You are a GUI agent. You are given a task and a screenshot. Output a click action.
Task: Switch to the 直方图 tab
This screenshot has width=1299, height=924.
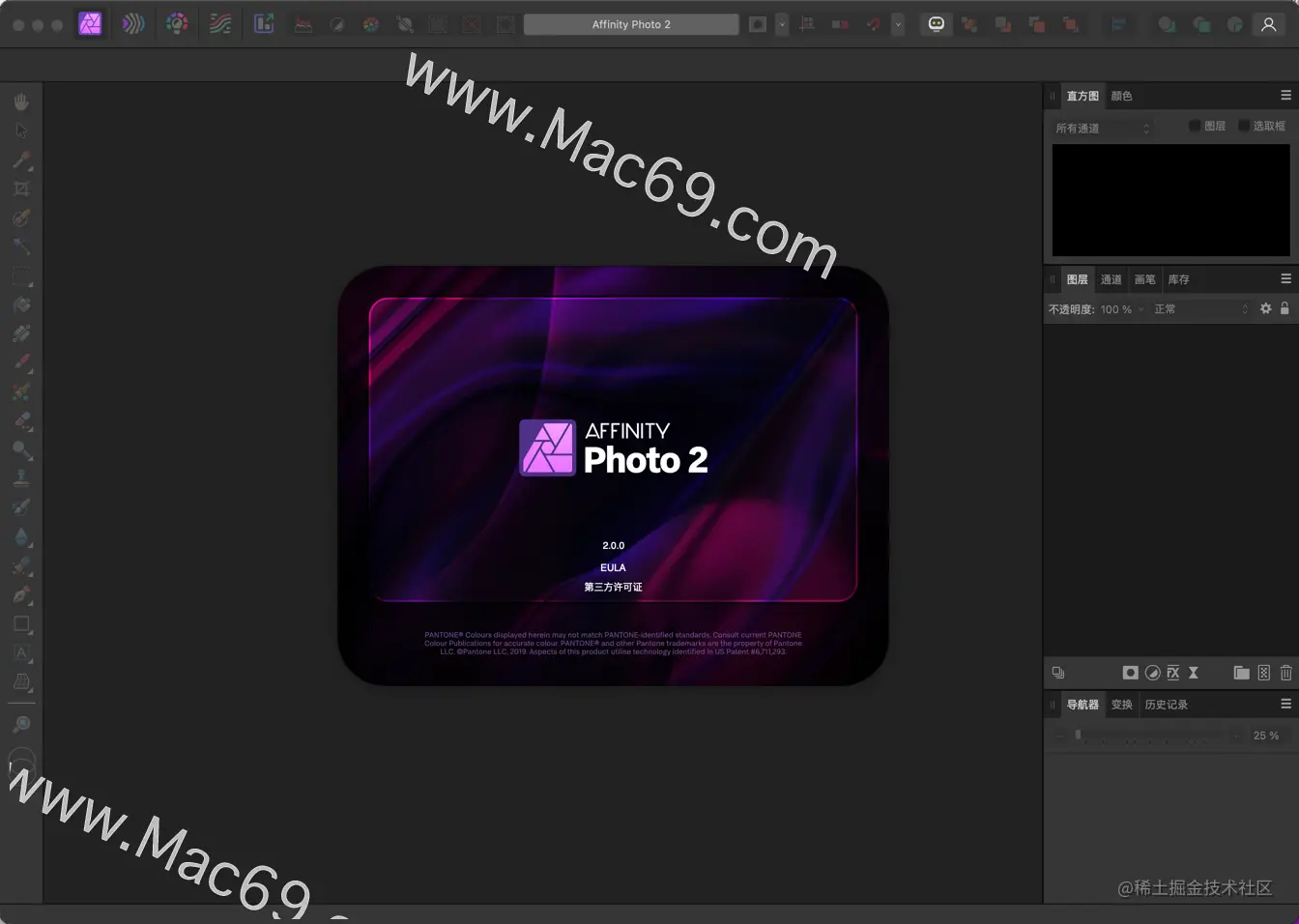(x=1082, y=96)
